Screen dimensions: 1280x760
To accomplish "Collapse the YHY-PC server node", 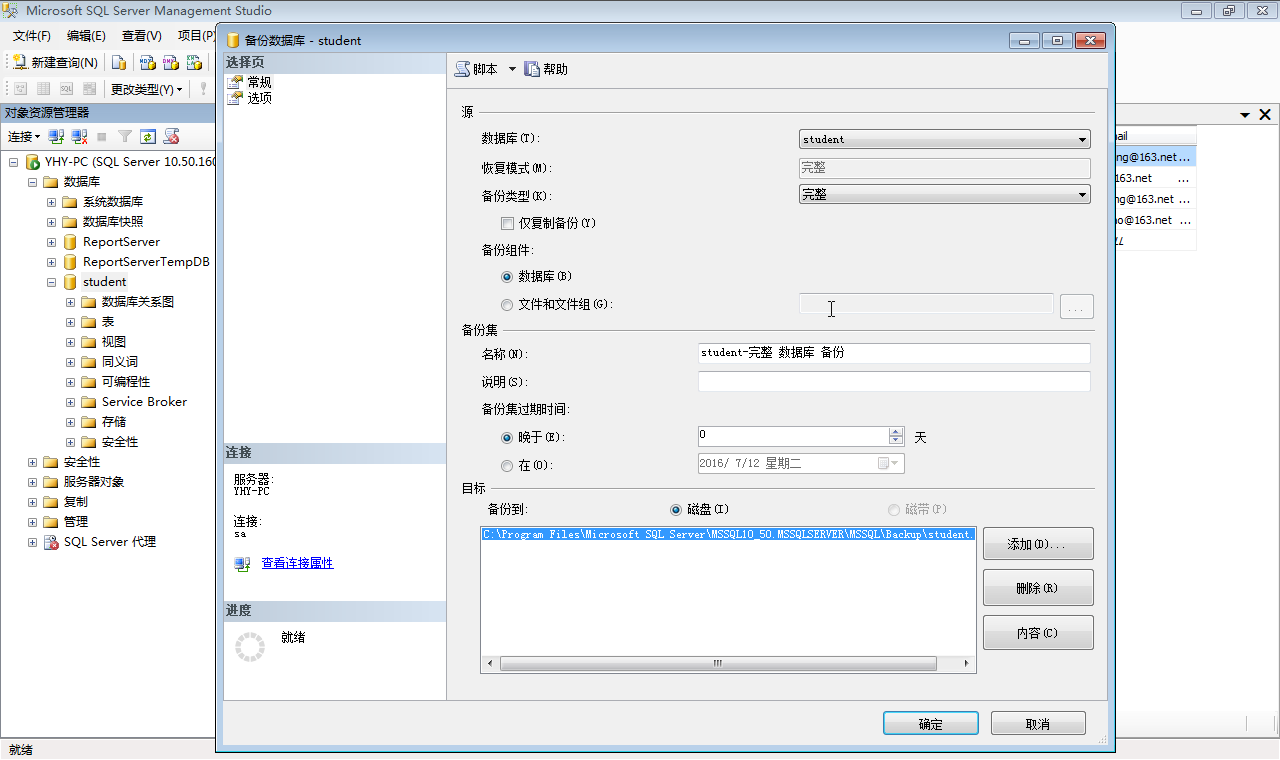I will click(14, 162).
